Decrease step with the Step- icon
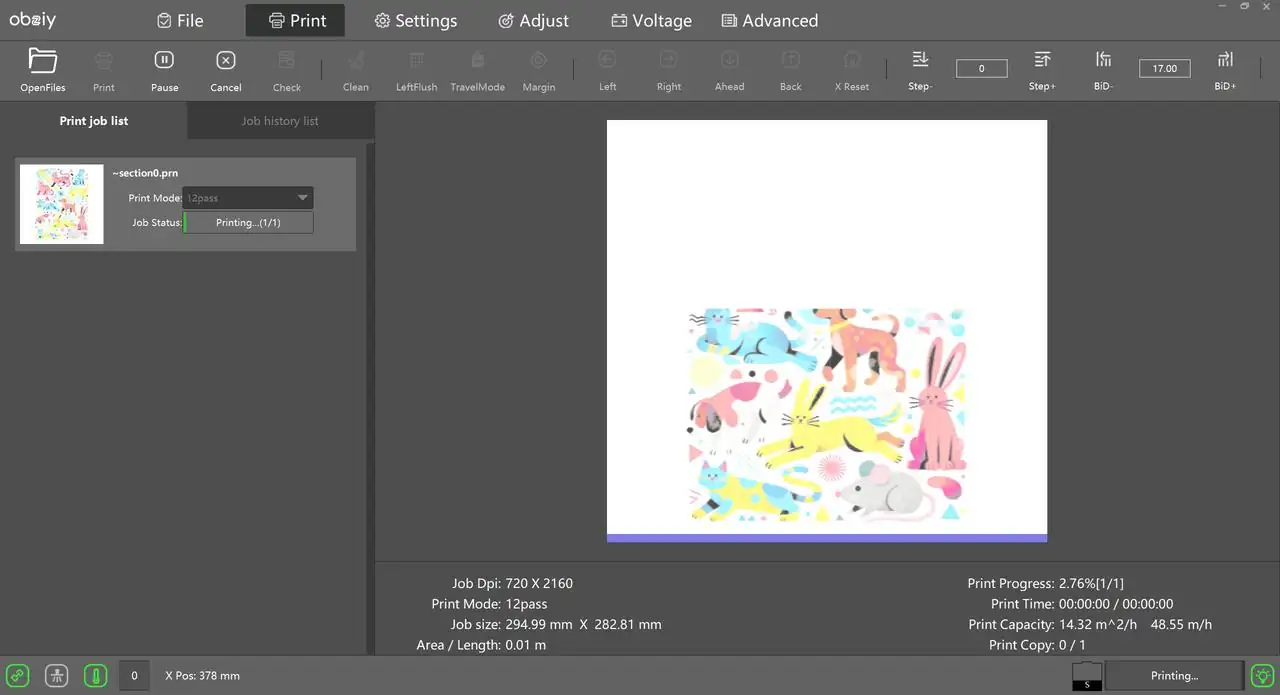The height and width of the screenshot is (695, 1280). (x=921, y=69)
